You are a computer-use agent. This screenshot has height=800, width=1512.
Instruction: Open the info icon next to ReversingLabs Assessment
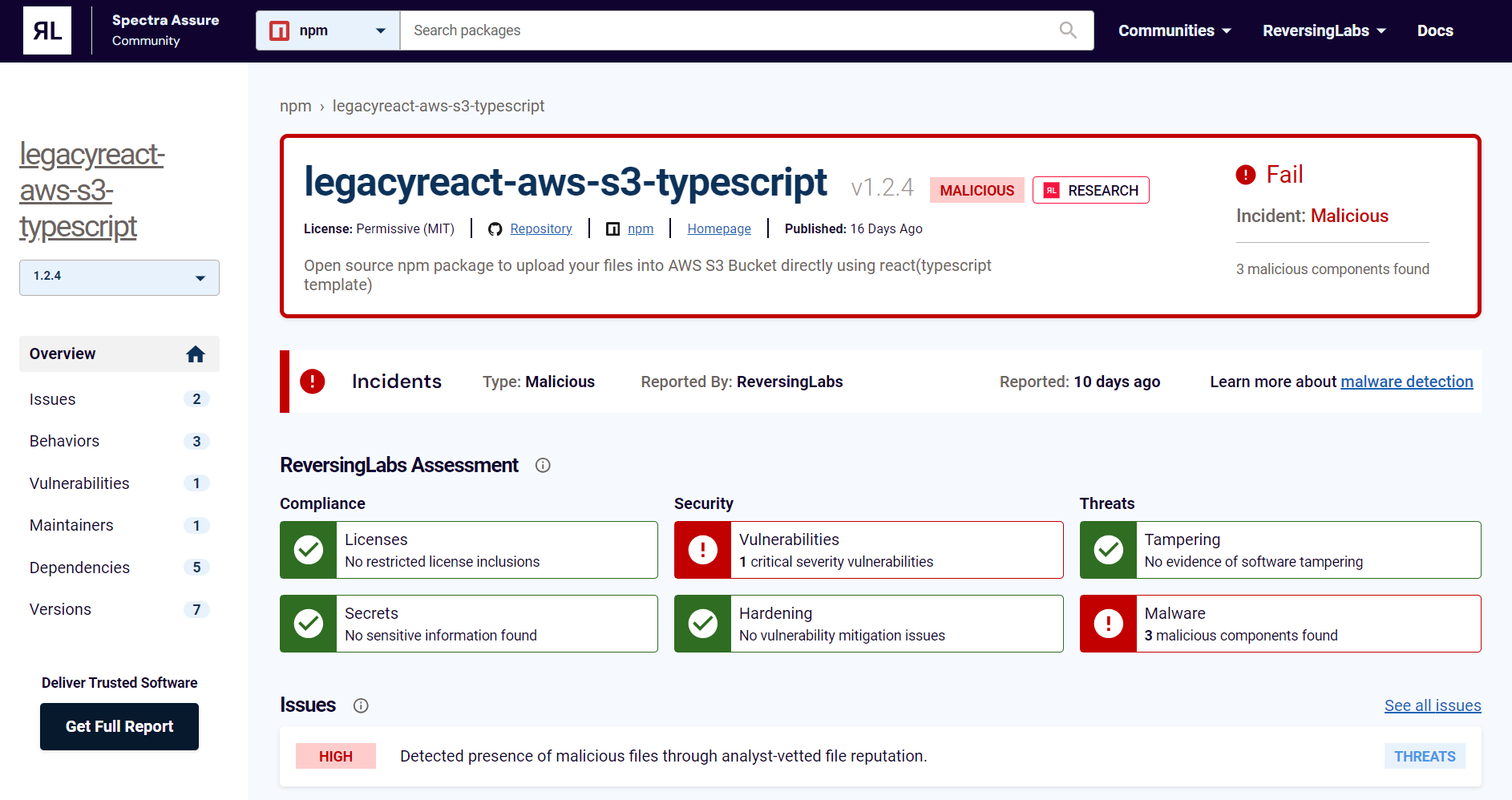point(543,466)
